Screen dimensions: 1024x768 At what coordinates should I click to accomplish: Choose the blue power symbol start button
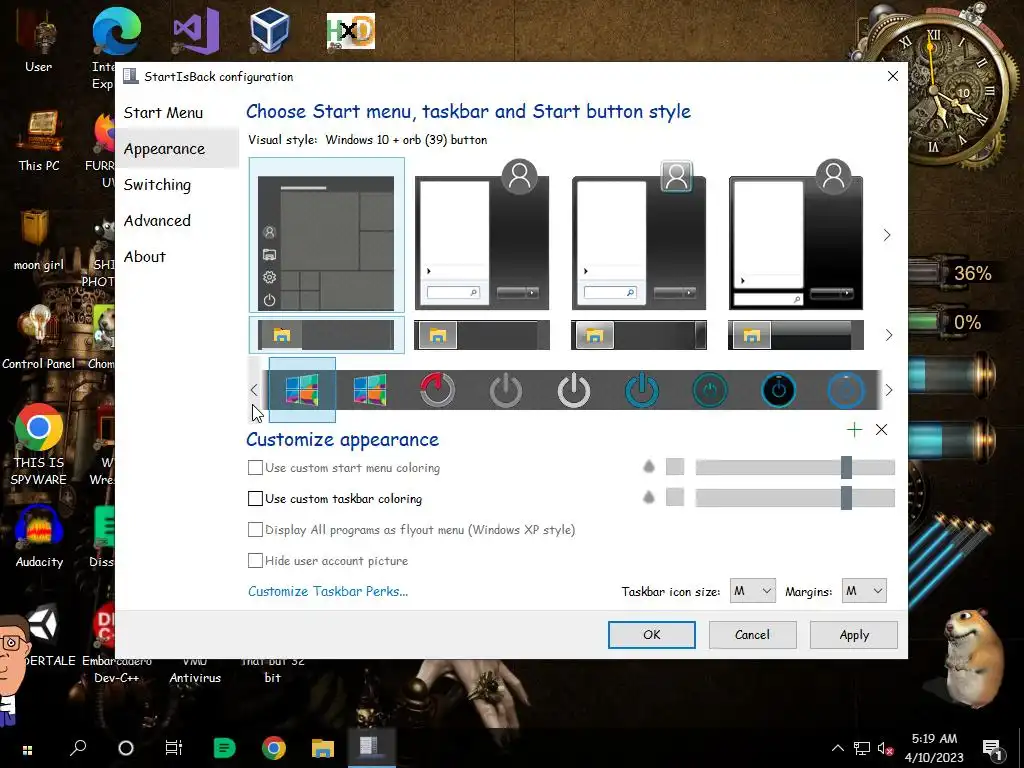(642, 390)
